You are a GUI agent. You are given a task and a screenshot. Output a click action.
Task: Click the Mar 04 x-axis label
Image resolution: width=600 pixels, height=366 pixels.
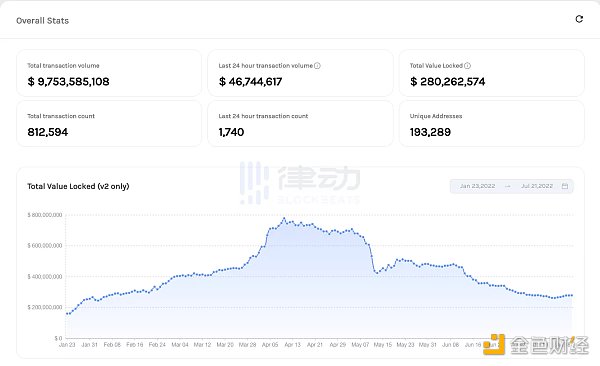[180, 345]
